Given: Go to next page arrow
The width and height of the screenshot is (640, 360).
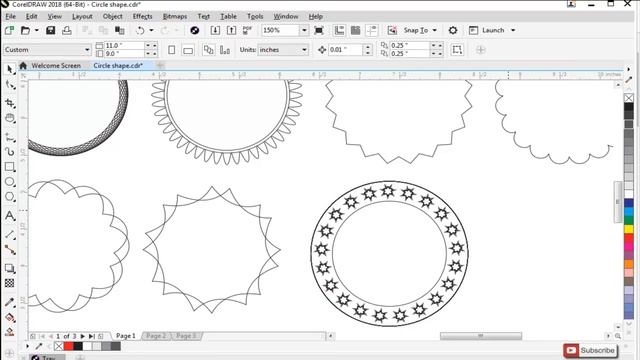Looking at the screenshot, I should coord(82,336).
